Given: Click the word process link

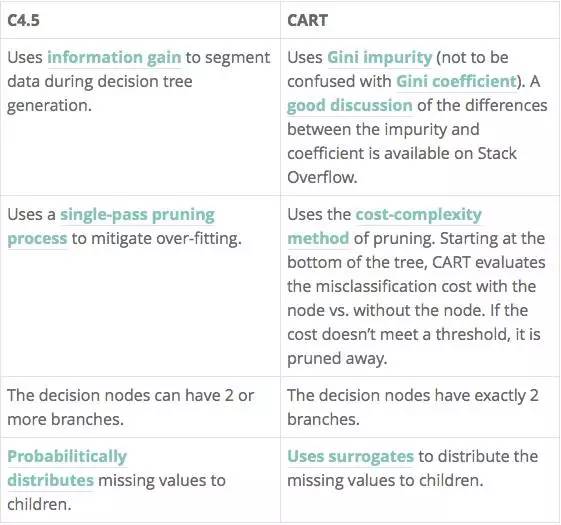Looking at the screenshot, I should (x=37, y=239).
